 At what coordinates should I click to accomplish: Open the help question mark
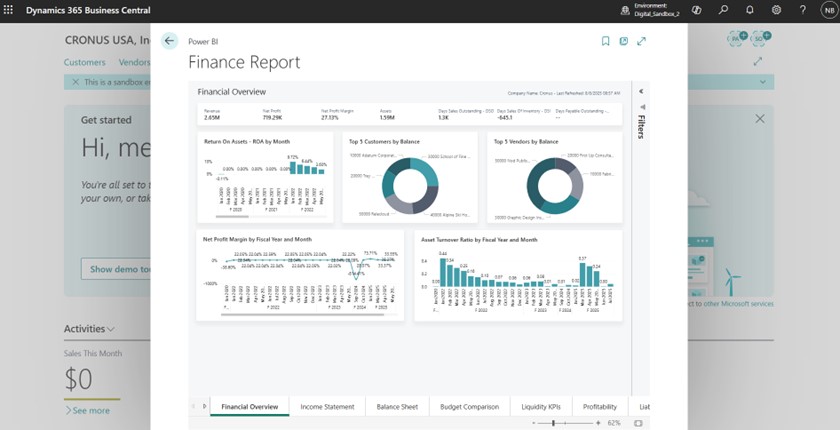point(802,10)
